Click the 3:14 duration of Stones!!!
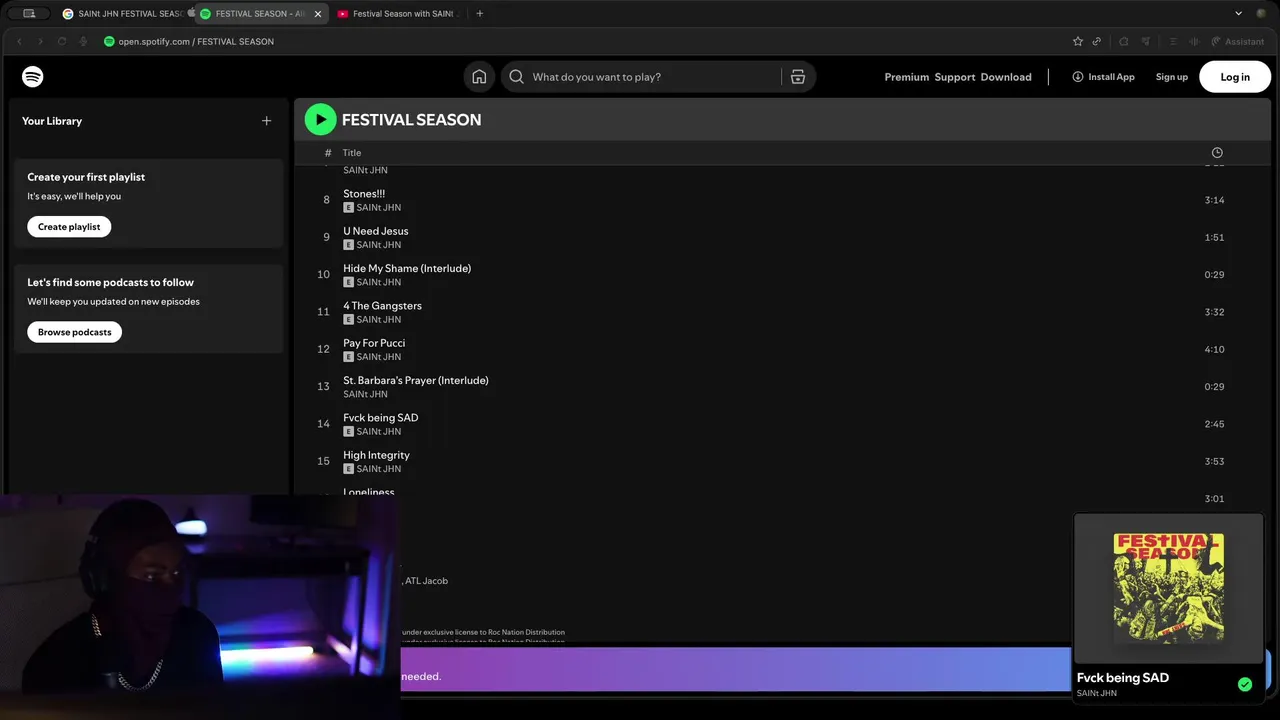This screenshot has width=1280, height=720. pos(1214,200)
